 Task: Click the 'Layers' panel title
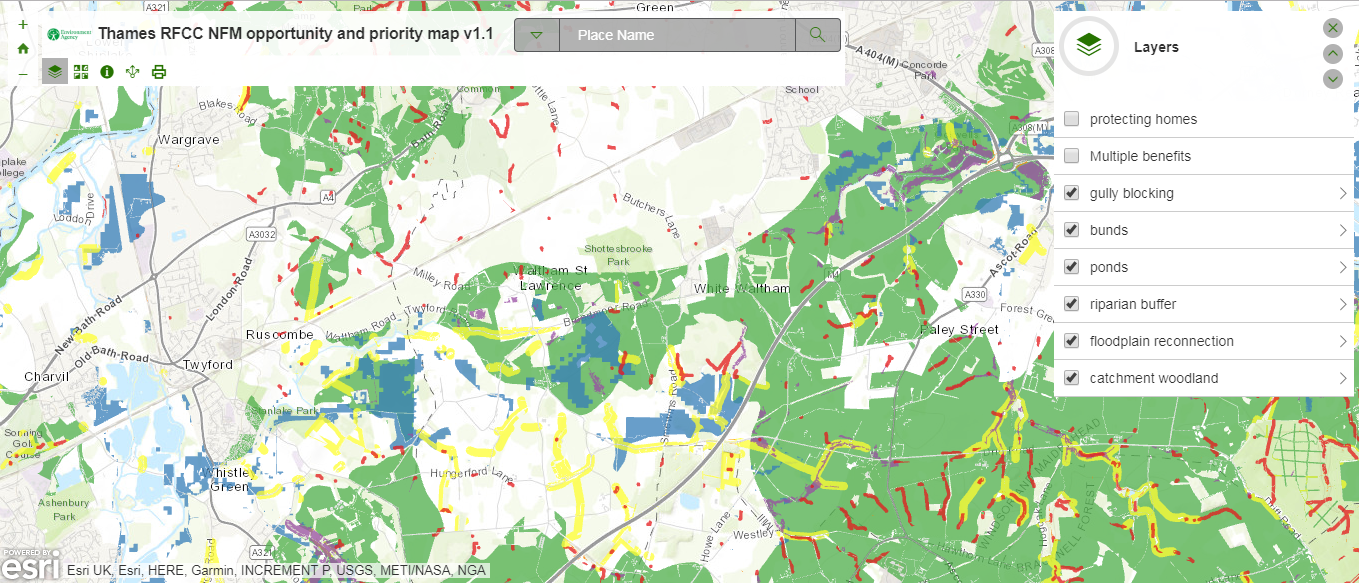(1156, 47)
